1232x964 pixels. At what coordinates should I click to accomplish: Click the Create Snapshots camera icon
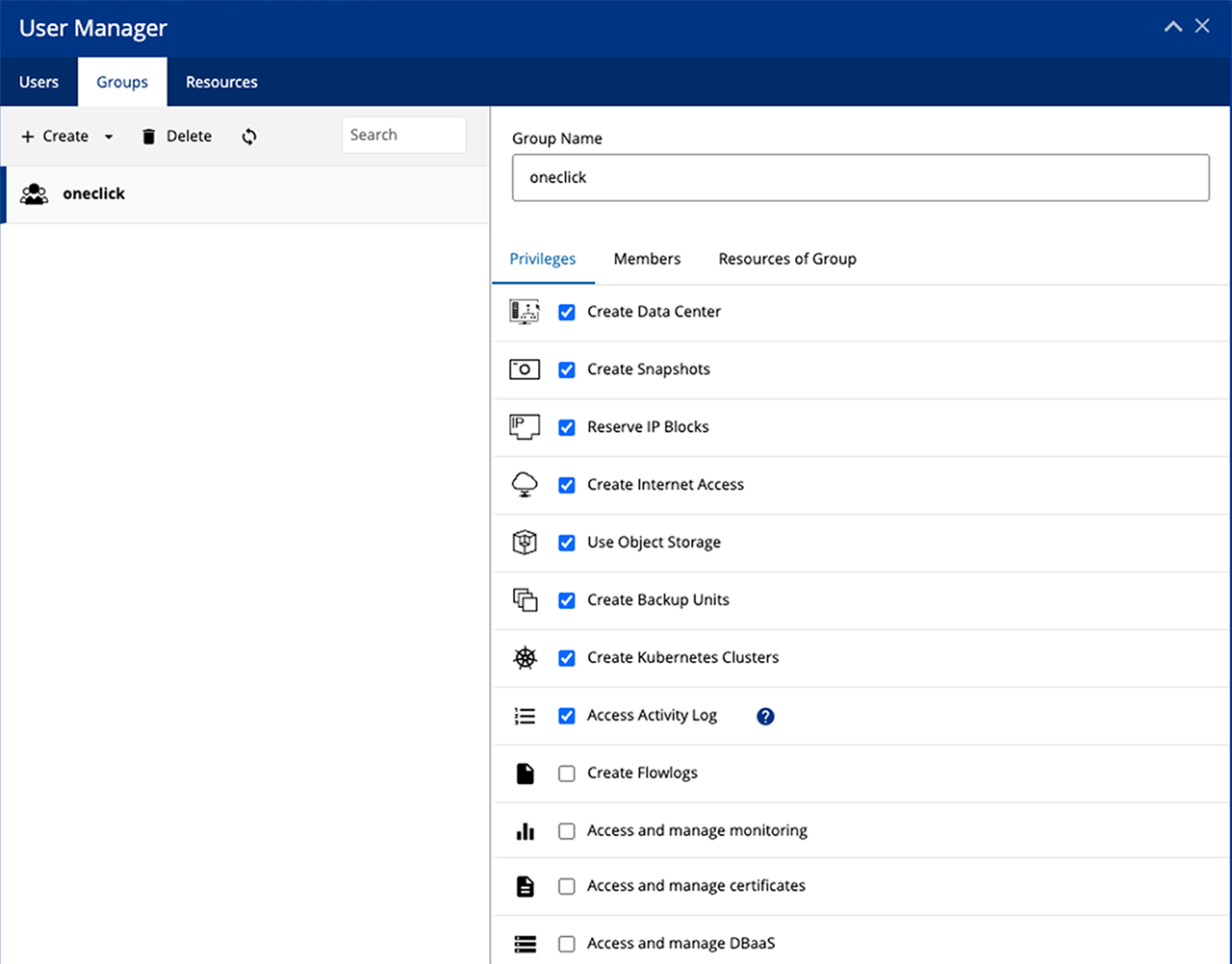click(x=525, y=369)
